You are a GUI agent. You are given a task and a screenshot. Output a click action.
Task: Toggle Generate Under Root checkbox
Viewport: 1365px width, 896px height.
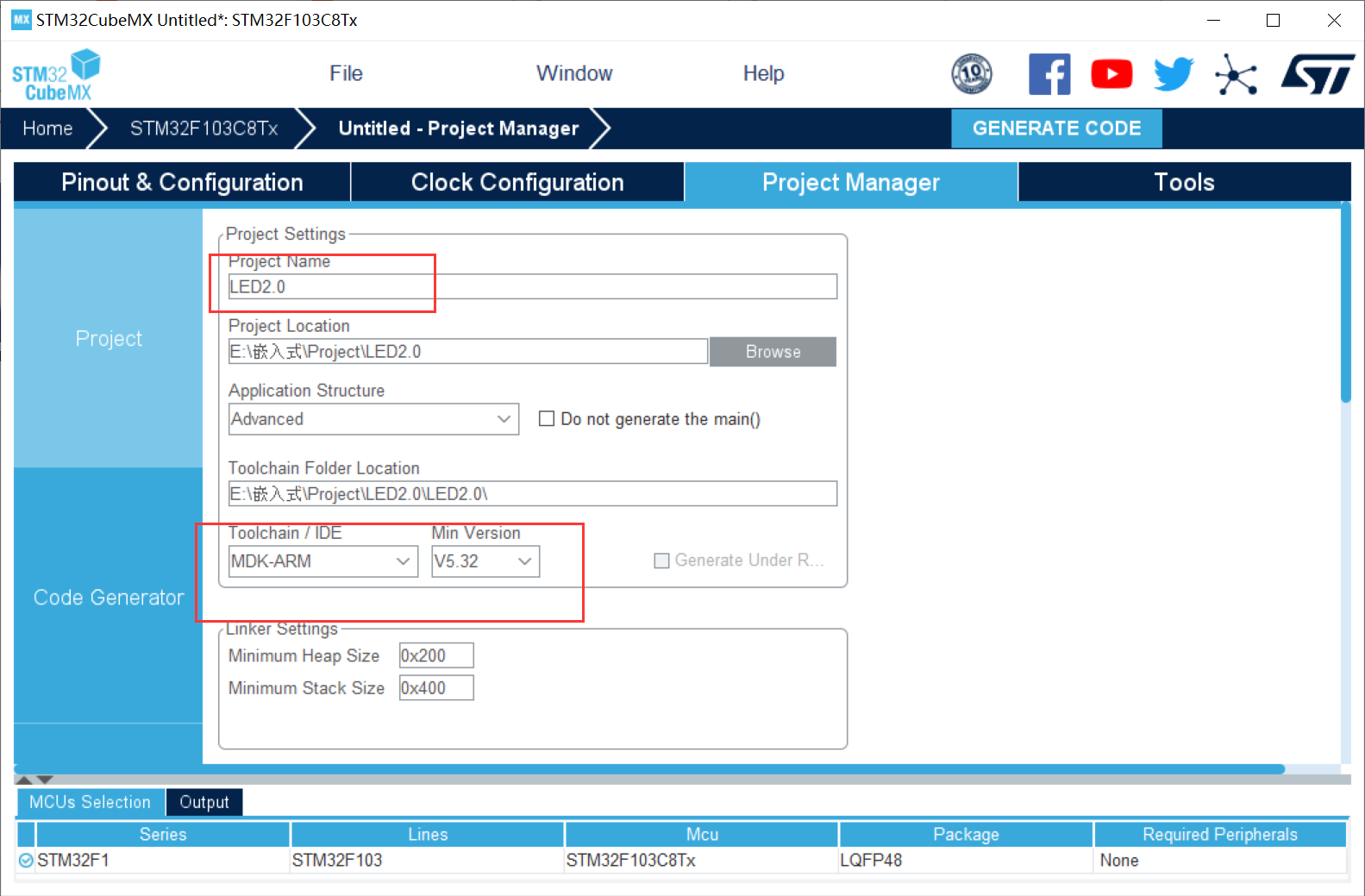[661, 561]
